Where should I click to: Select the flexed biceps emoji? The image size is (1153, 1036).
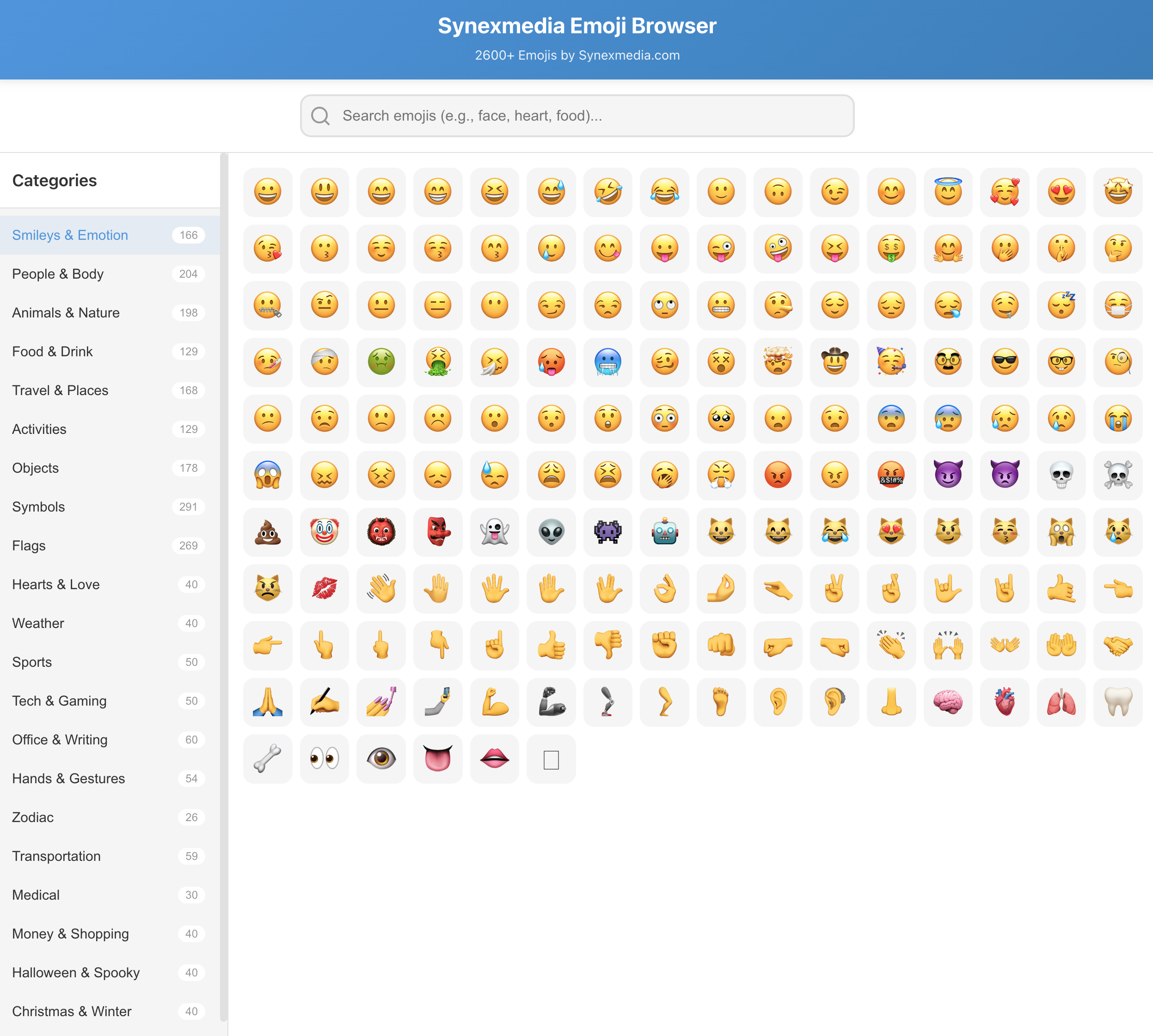pos(494,702)
